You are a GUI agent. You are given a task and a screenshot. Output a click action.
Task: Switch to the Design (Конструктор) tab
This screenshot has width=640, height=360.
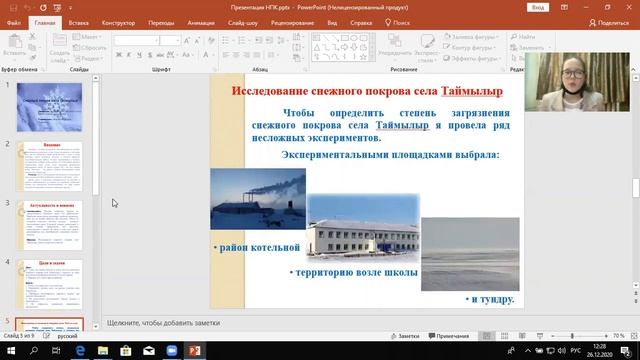[x=118, y=23]
